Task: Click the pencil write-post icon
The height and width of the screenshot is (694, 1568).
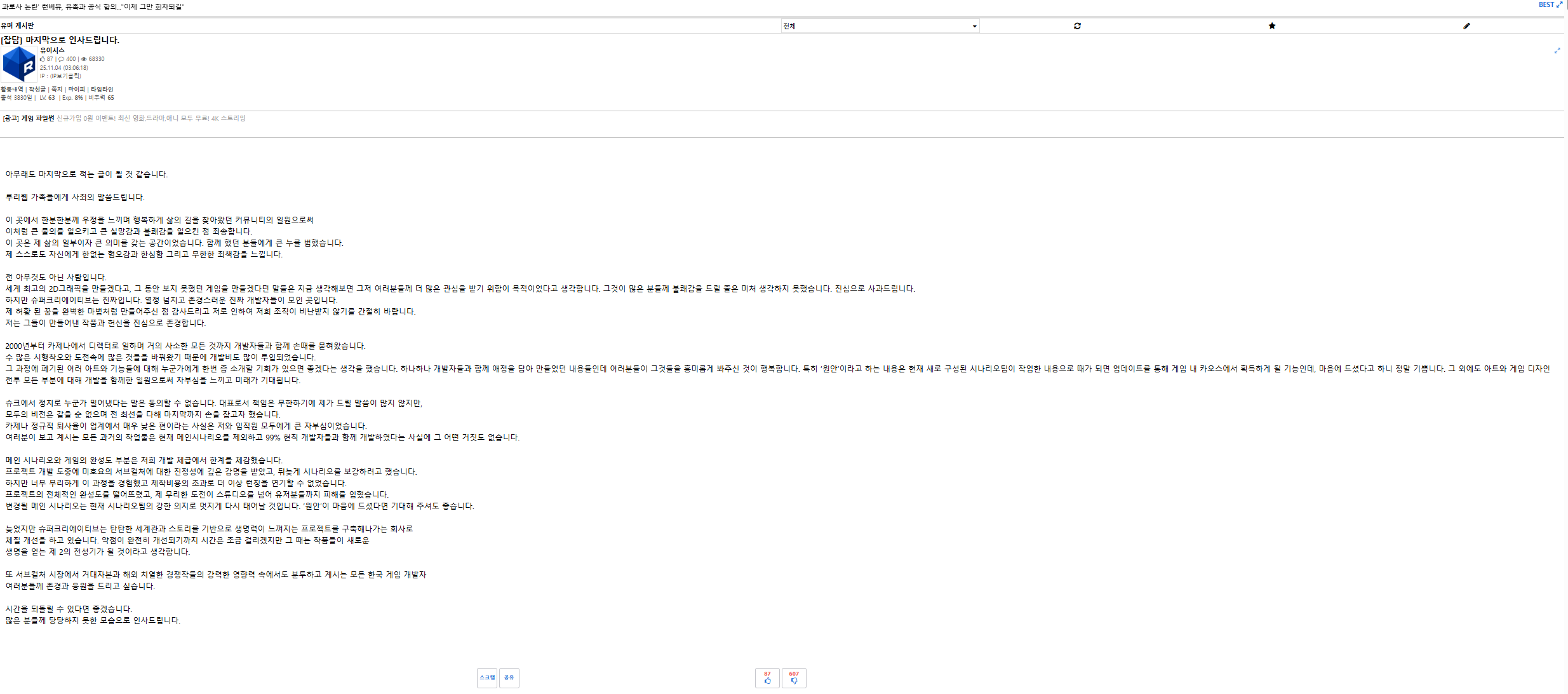Action: (1466, 26)
